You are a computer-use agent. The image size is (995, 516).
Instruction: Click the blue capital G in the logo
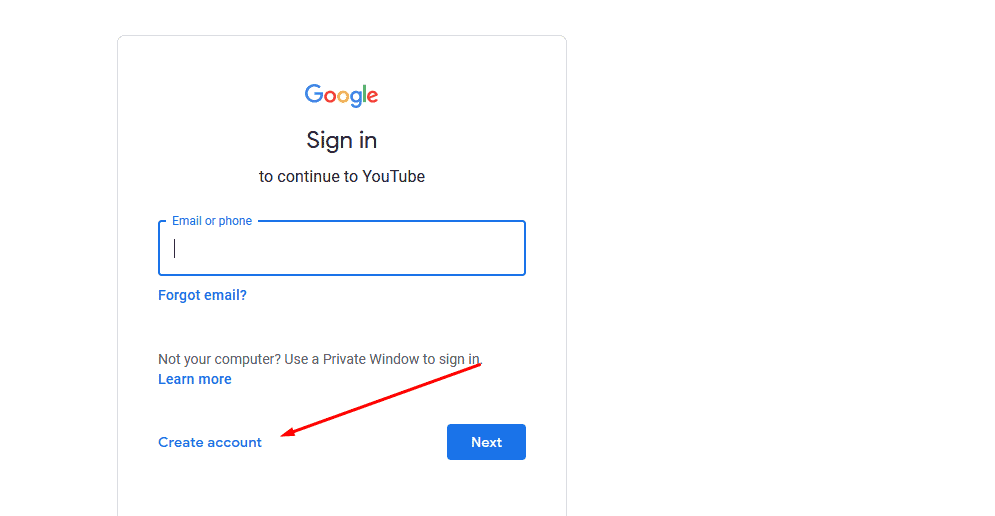(314, 94)
